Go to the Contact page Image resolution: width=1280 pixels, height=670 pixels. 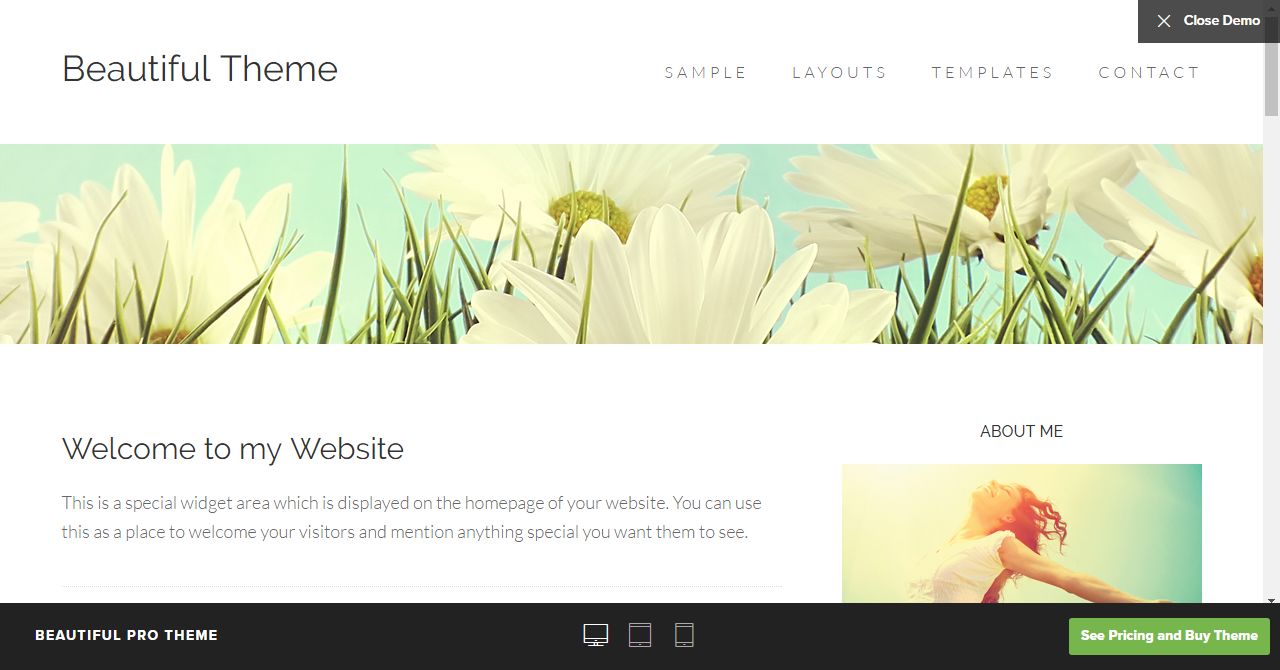[1149, 72]
